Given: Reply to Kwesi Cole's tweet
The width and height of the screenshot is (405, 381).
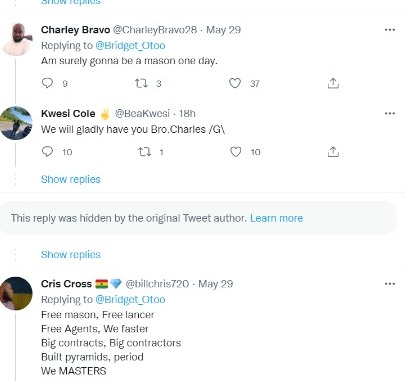Looking at the screenshot, I should tap(47, 152).
